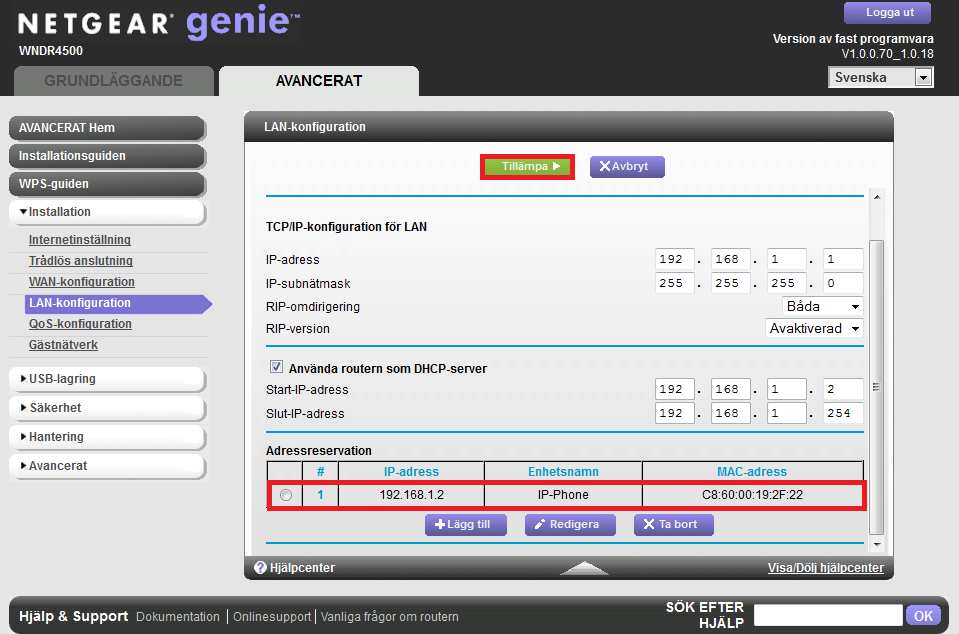This screenshot has height=634, width=959.
Task: Open Trådlös anslutning link
Action: tap(81, 260)
